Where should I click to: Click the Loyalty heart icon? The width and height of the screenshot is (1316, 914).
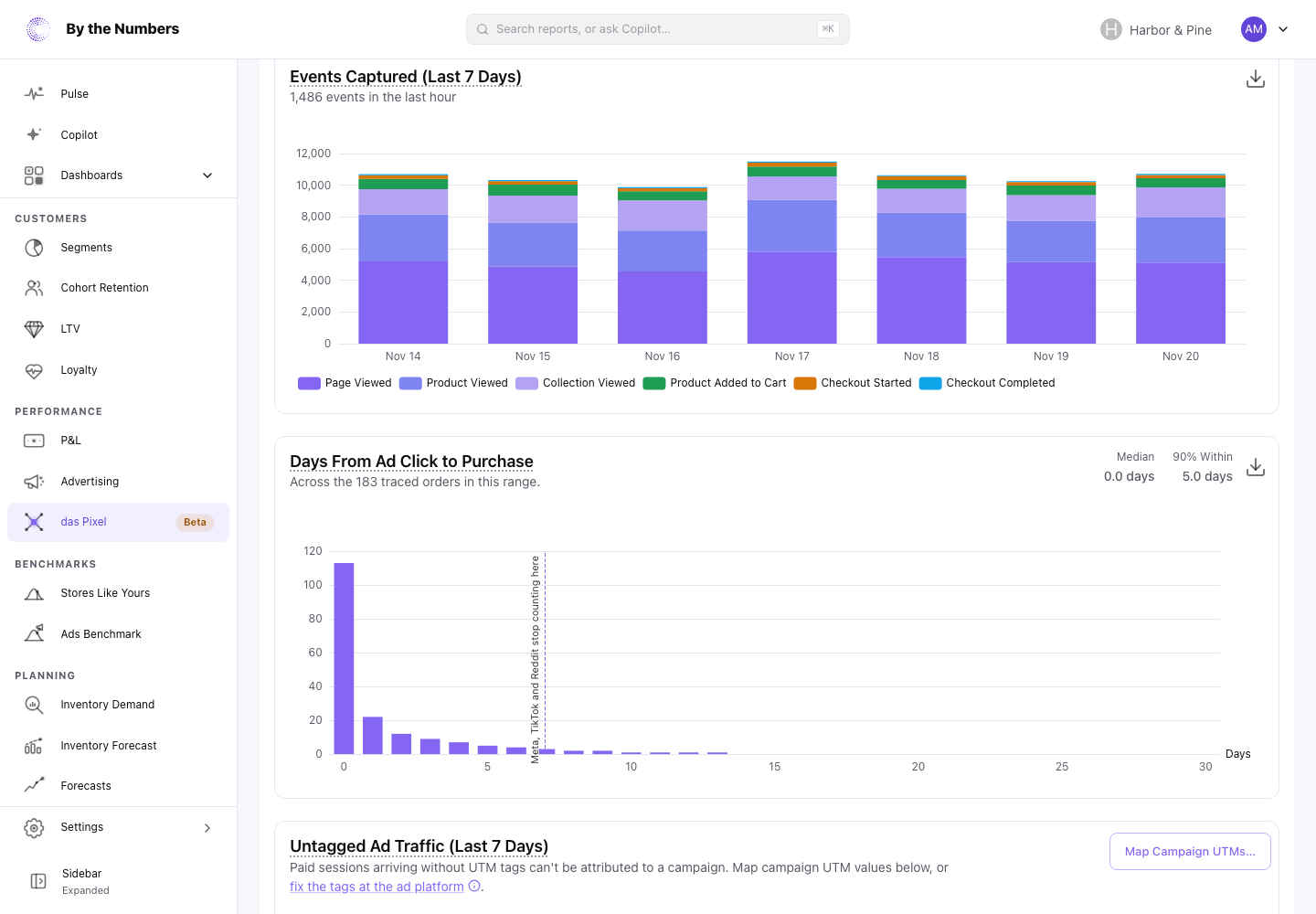(34, 370)
